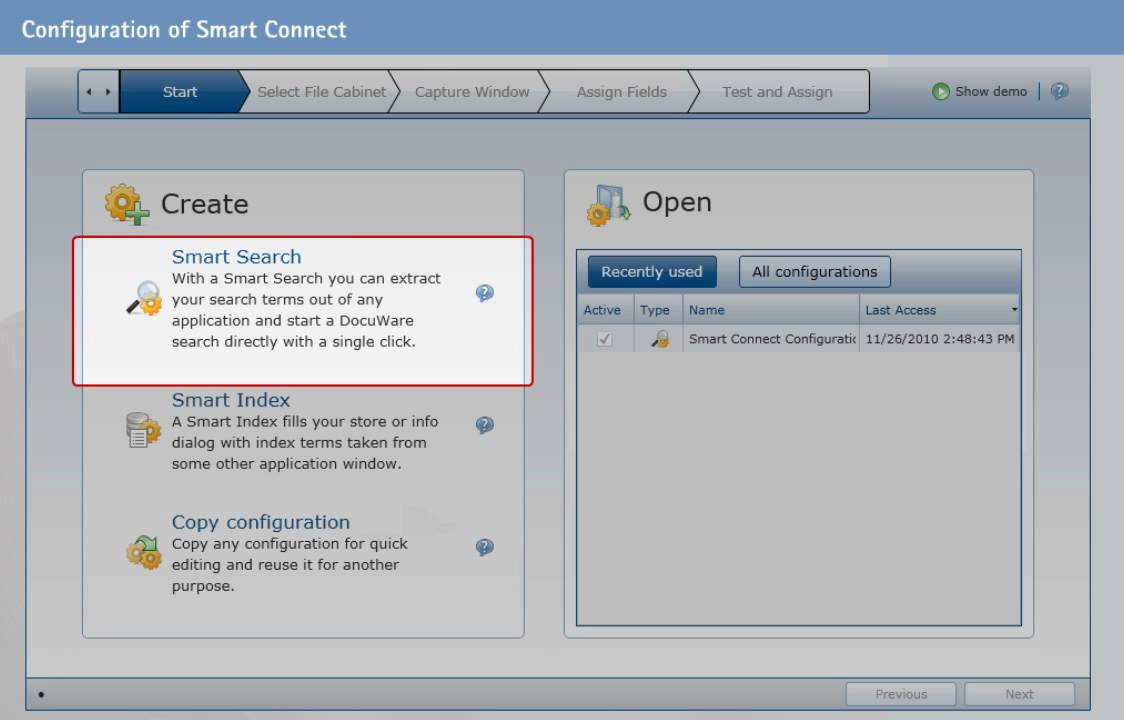This screenshot has height=720, width=1124.
Task: Click the Copy configuration gears icon
Action: pyautogui.click(x=144, y=552)
